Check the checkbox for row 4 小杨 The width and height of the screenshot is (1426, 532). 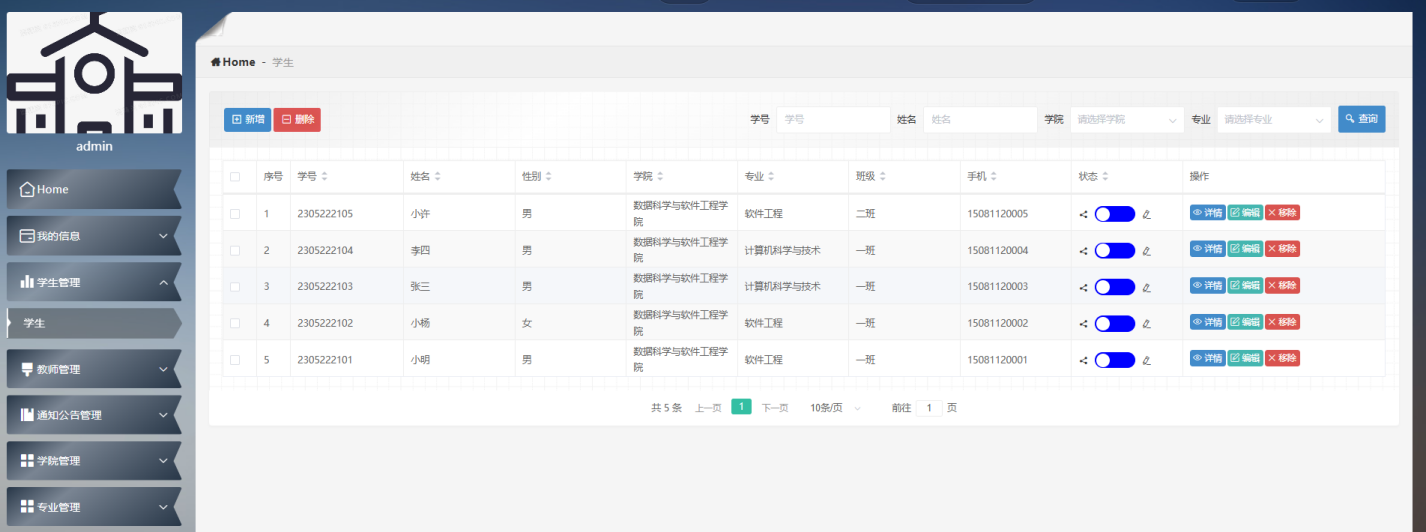[x=235, y=323]
